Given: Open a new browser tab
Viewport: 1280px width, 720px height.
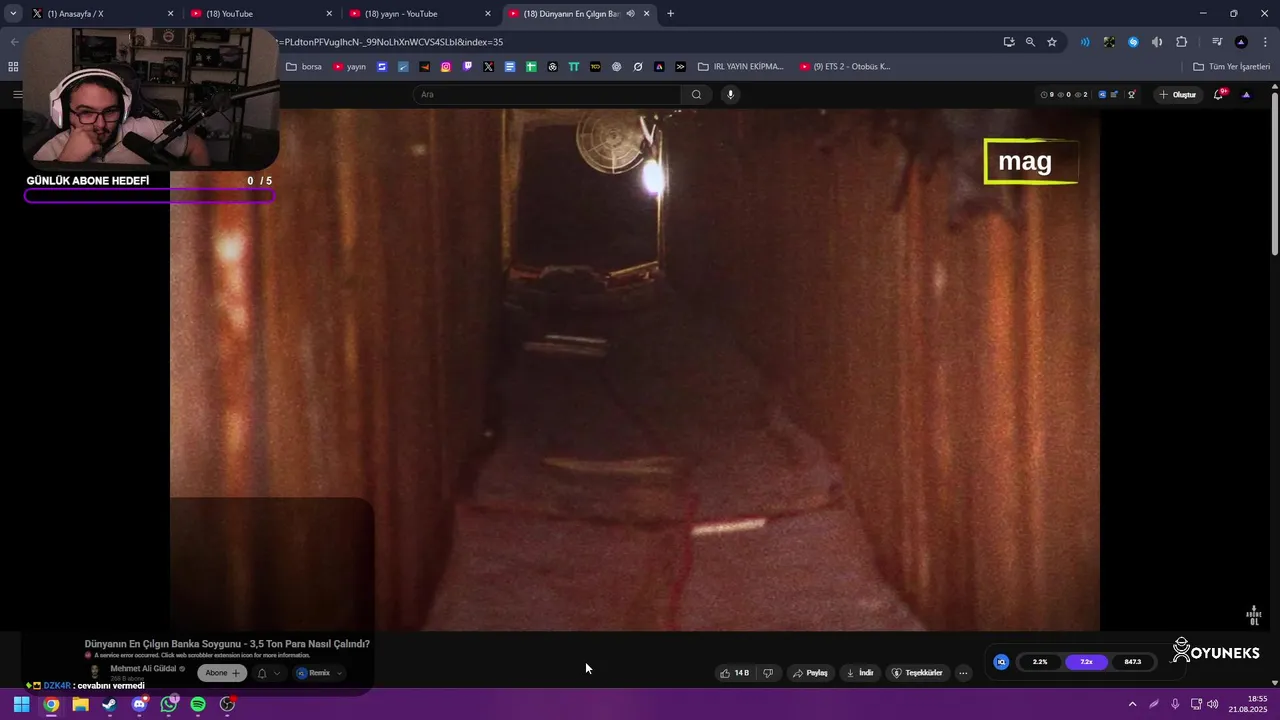Looking at the screenshot, I should (x=670, y=14).
